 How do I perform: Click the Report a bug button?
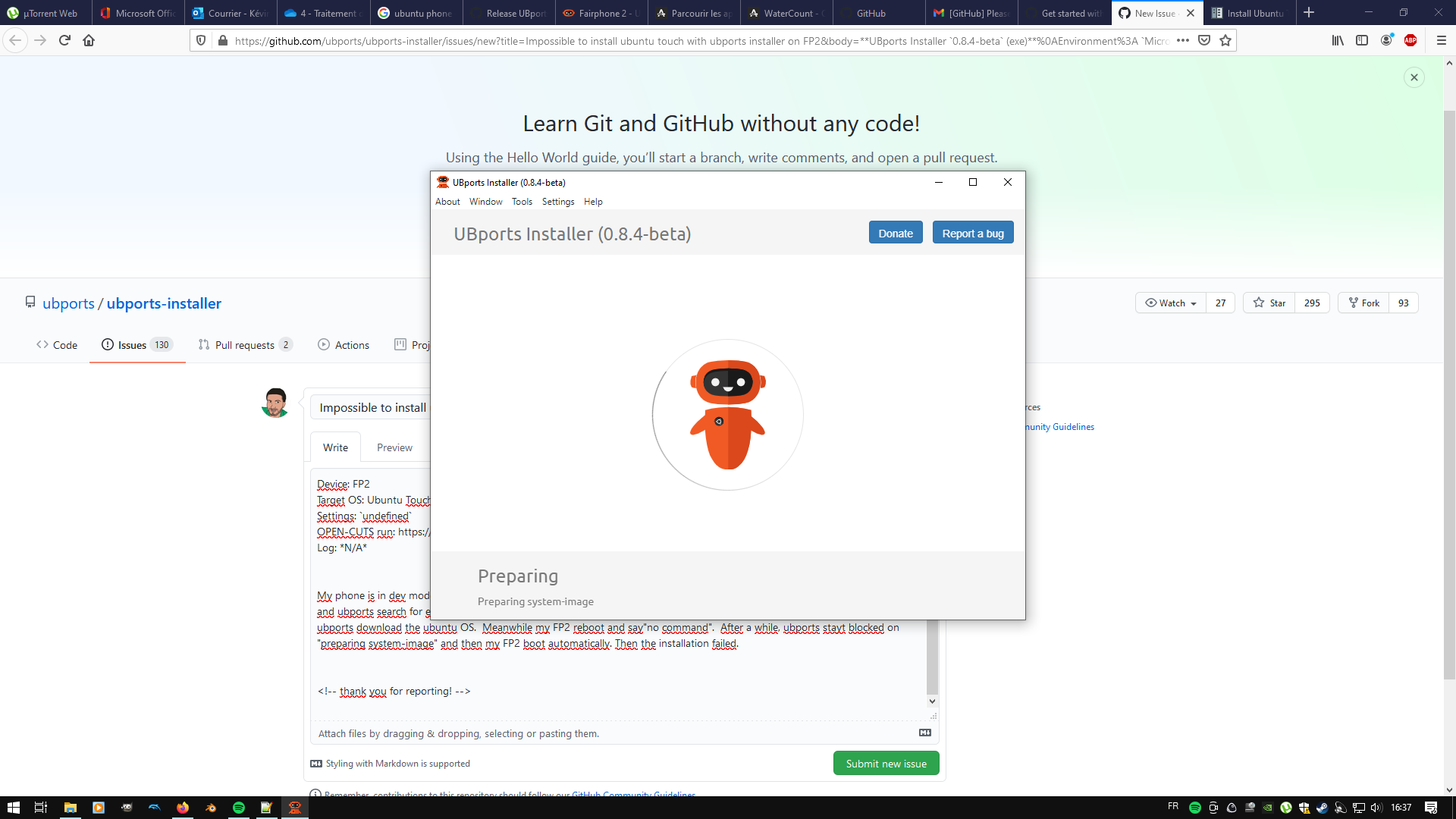(x=973, y=233)
